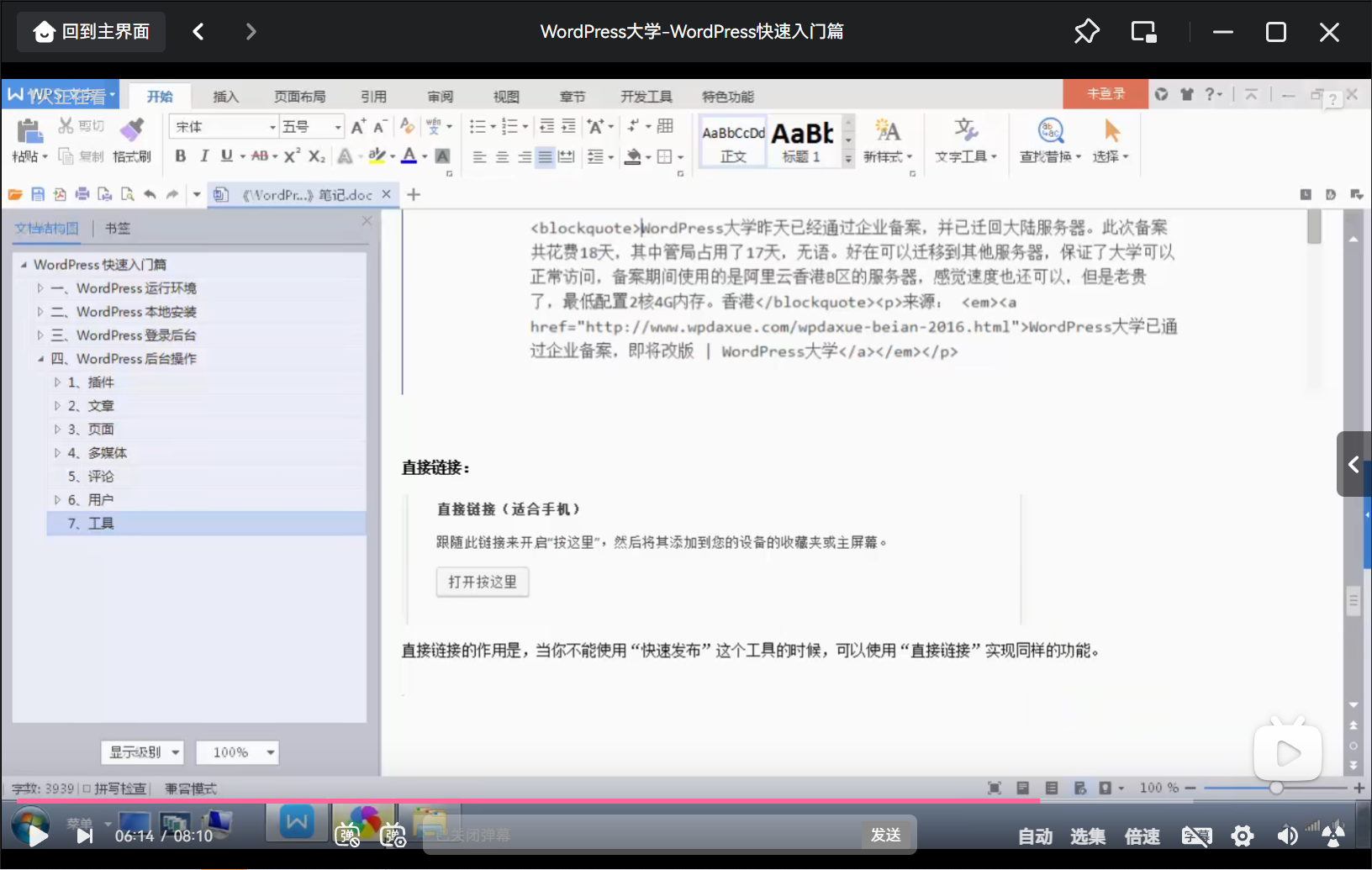1372x870 pixels.
Task: Open the 插入 ribbon tab
Action: coord(225,97)
